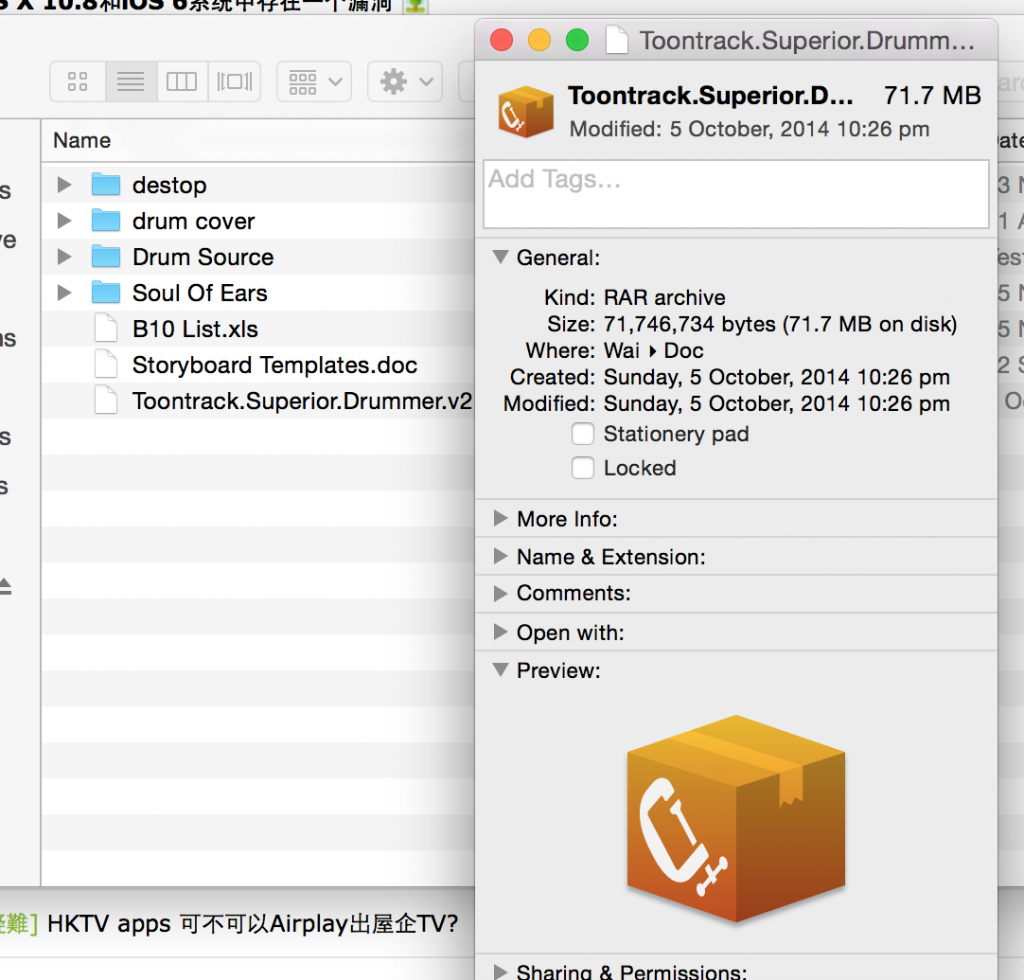Open the Finder action gear menu
The height and width of the screenshot is (980, 1024).
tap(406, 82)
